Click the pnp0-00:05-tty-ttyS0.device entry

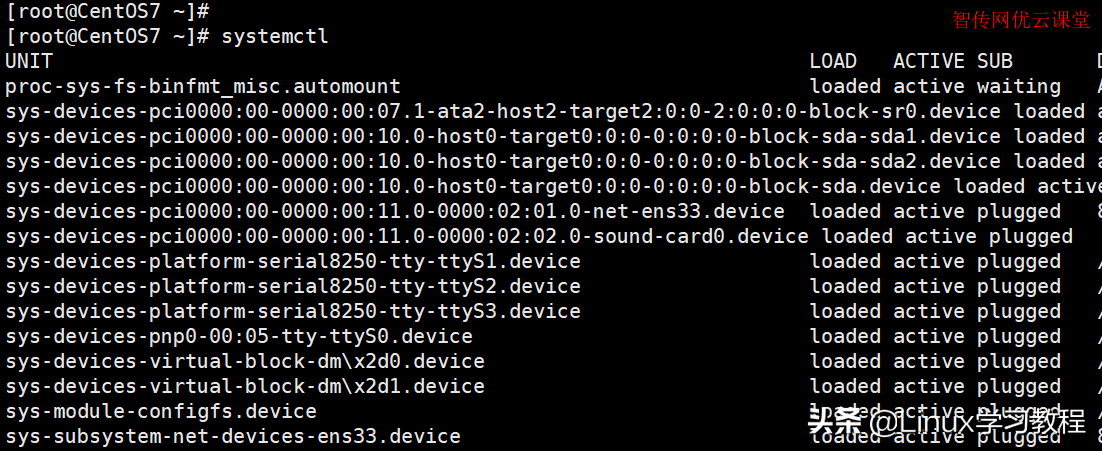239,337
